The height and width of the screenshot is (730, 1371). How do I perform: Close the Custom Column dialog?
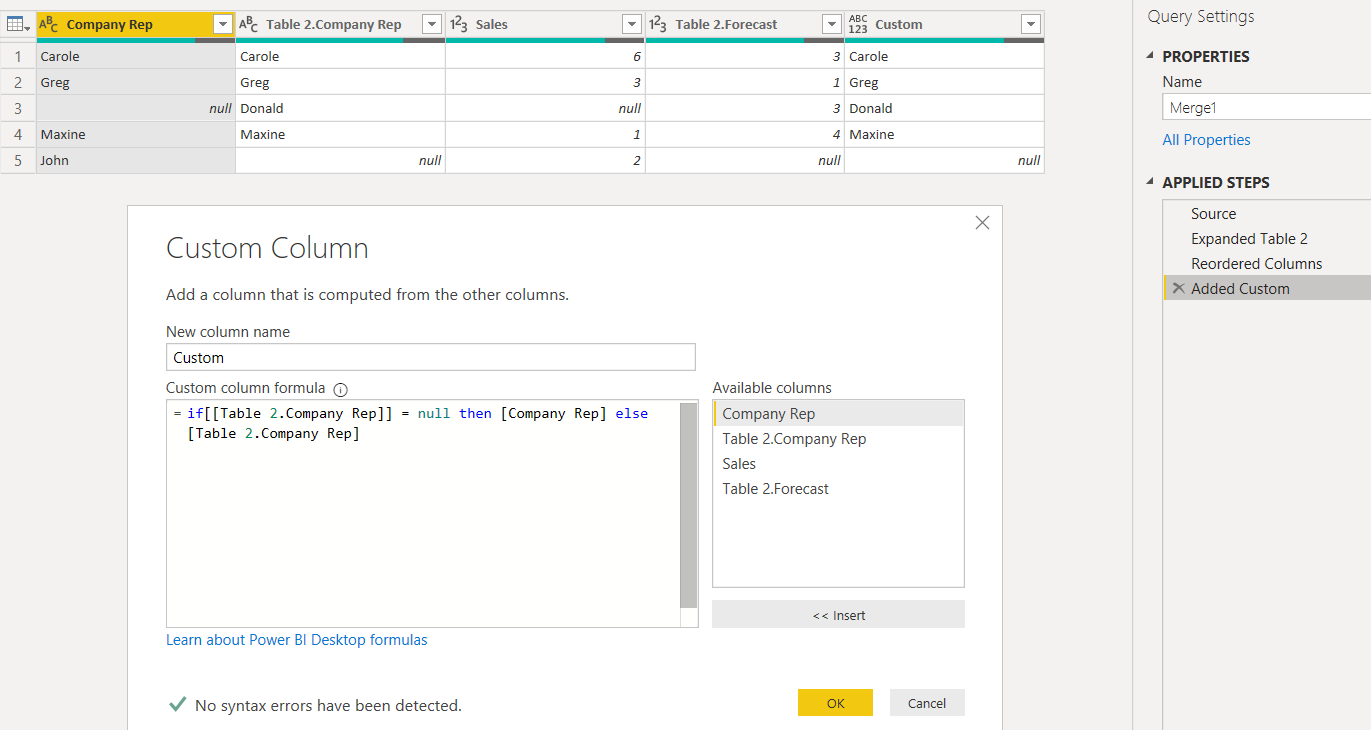click(x=982, y=223)
